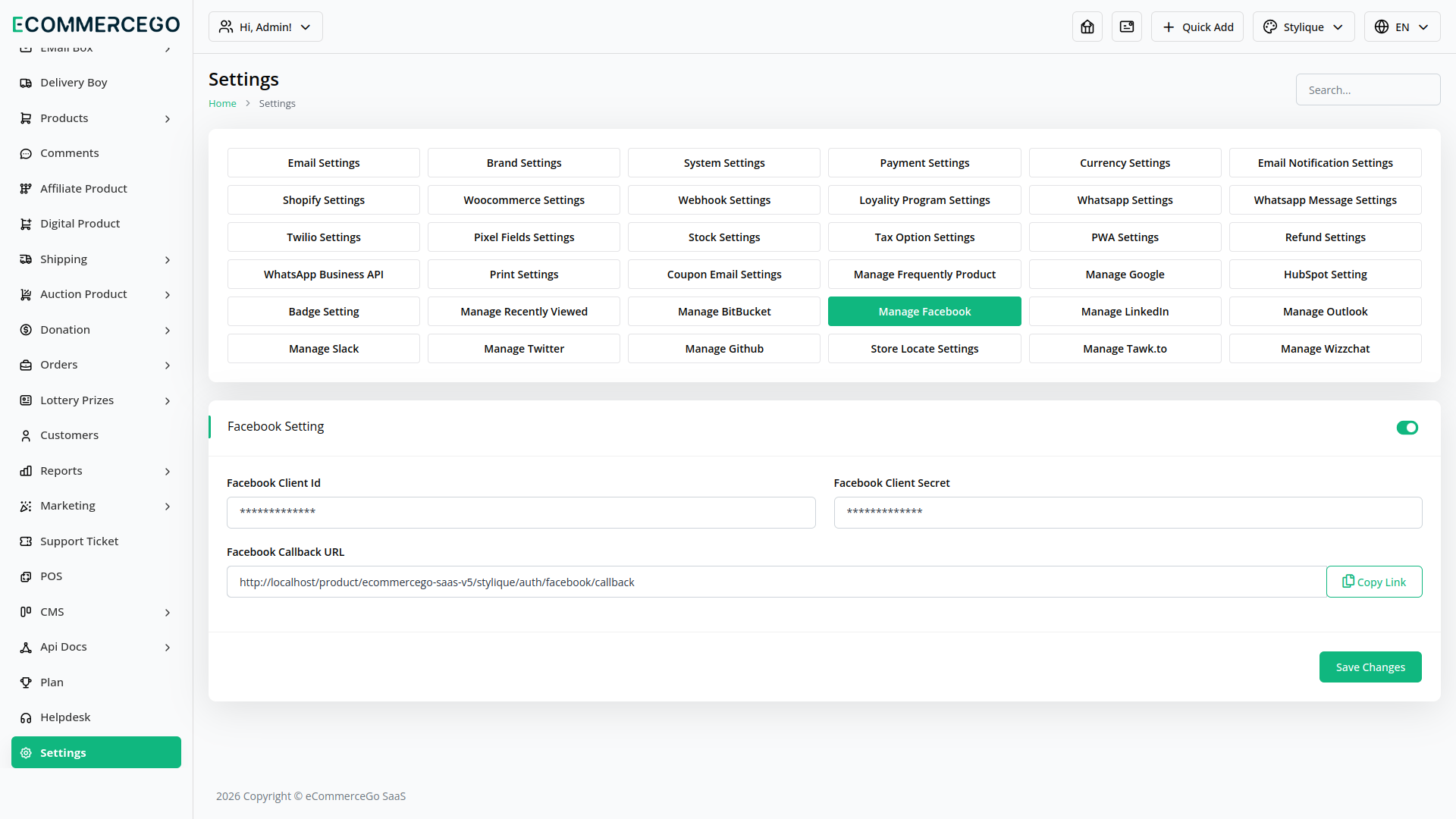The width and height of the screenshot is (1456, 819).
Task: Open the Manage Twitter tab
Action: click(x=524, y=348)
